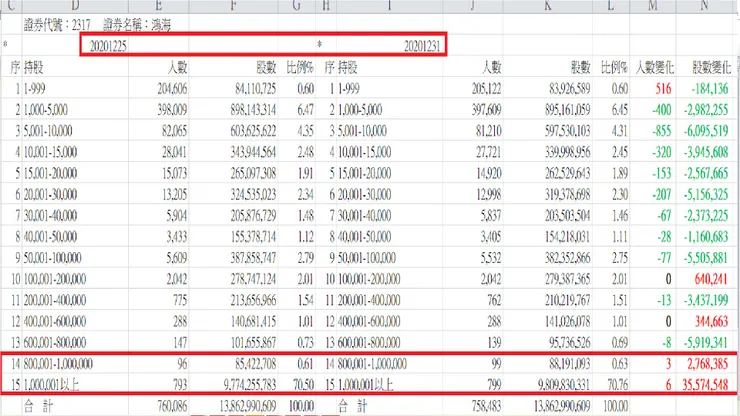Click cell showing 204,606 holders
This screenshot has height=416, width=740.
(x=172, y=89)
